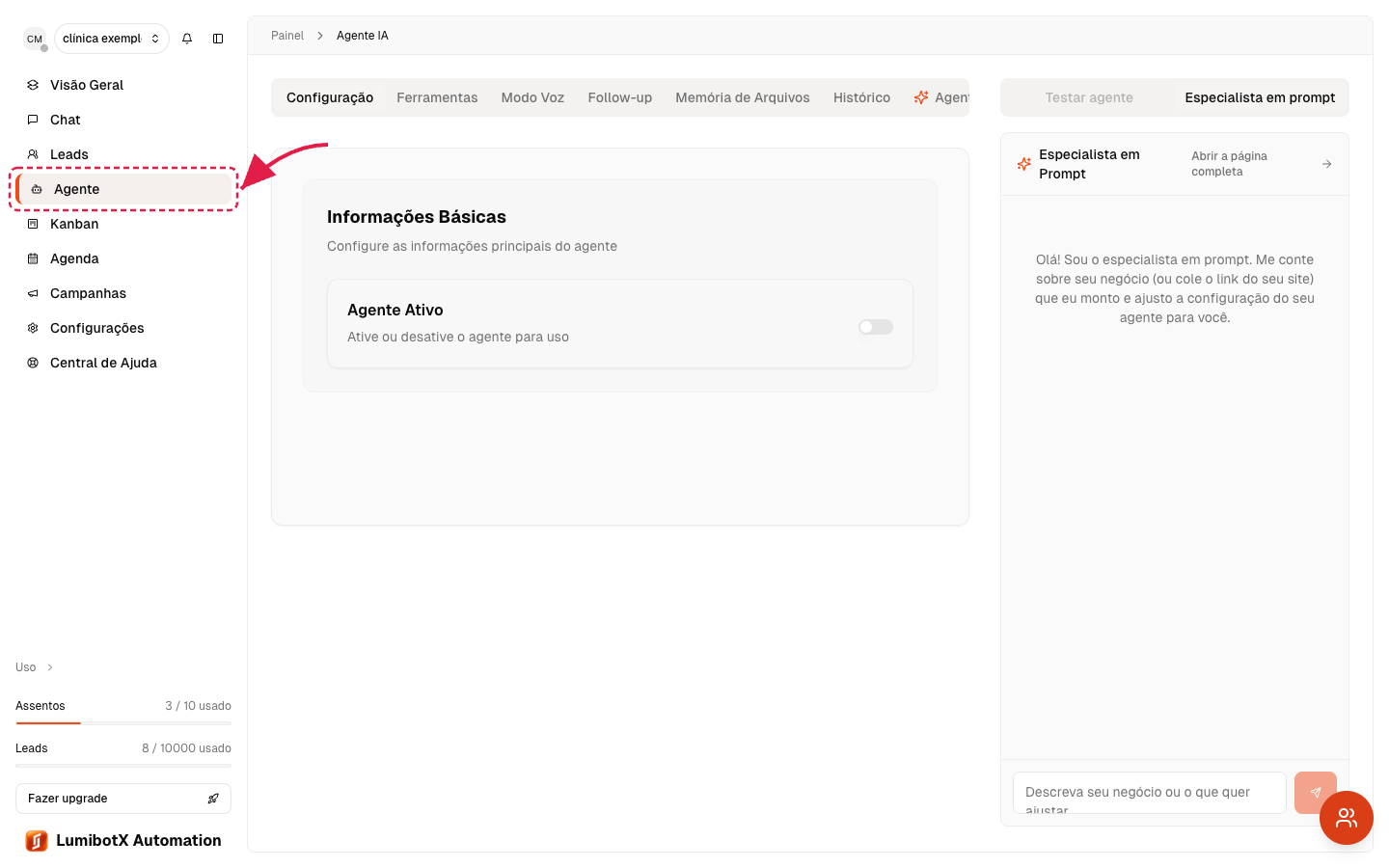Switch to the Ferramentas tab
This screenshot has width=1389, height=868.
tap(437, 97)
